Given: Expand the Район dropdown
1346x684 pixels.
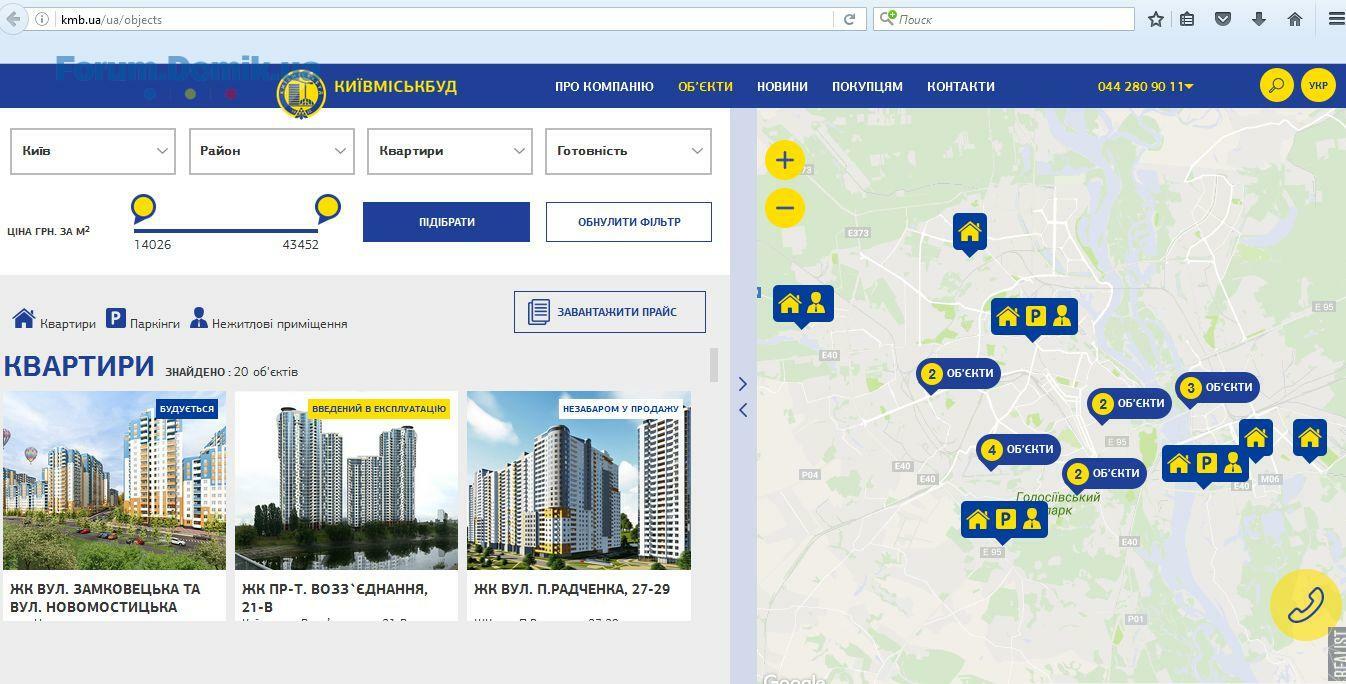Looking at the screenshot, I should coord(272,151).
